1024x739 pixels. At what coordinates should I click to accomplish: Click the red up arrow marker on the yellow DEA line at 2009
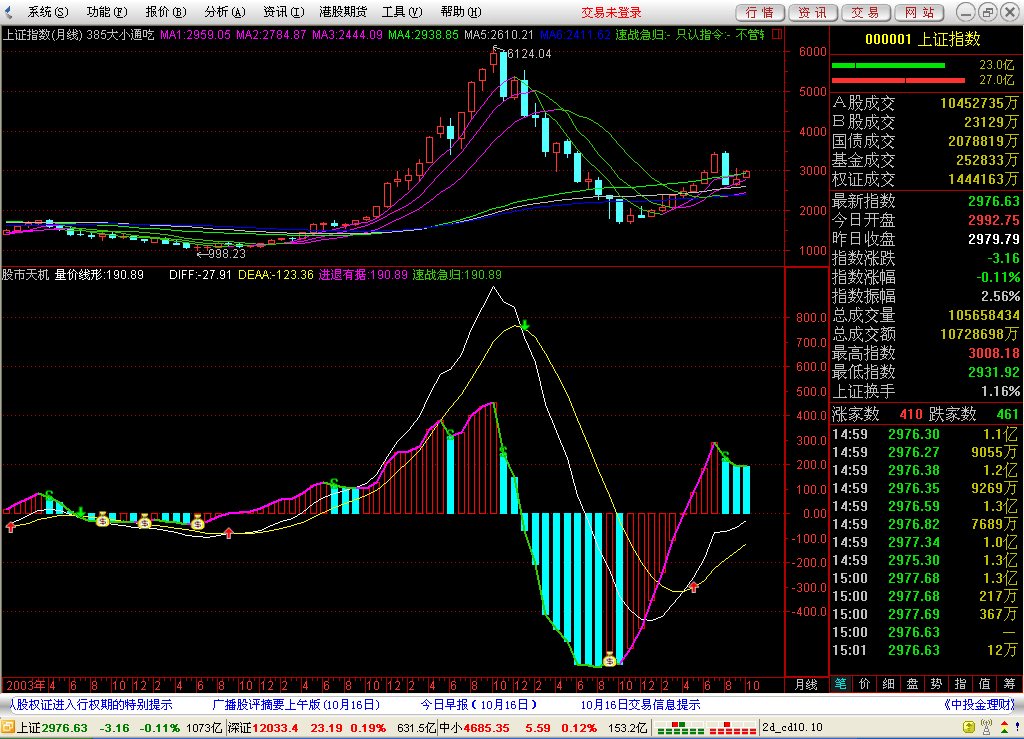[694, 586]
